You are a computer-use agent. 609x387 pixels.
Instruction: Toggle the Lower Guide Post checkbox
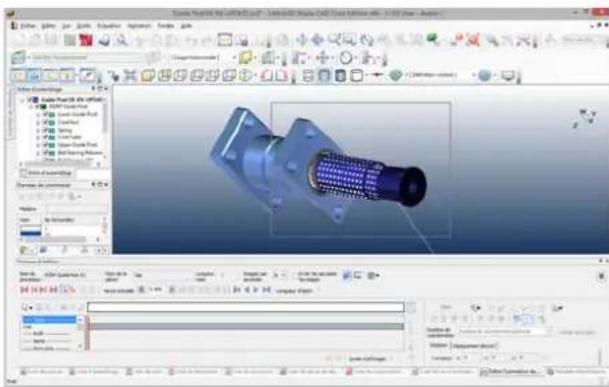[45, 114]
